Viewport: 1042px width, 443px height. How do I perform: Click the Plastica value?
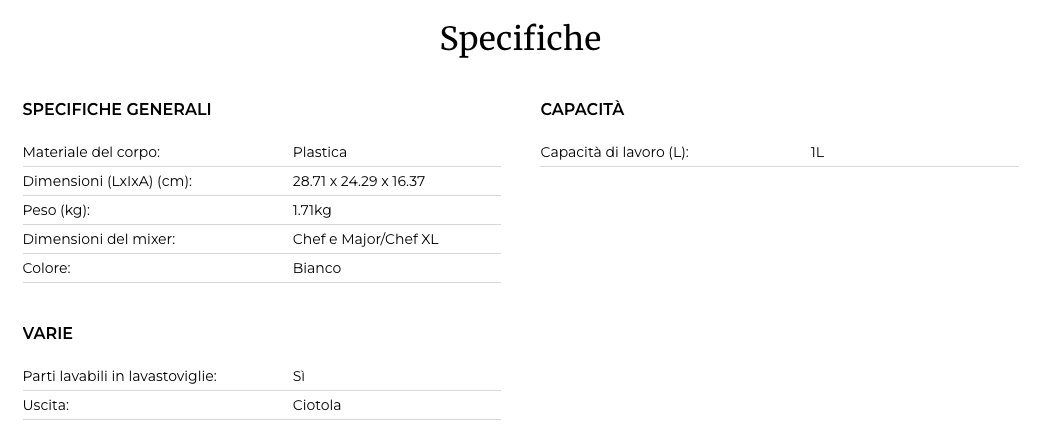tap(320, 153)
